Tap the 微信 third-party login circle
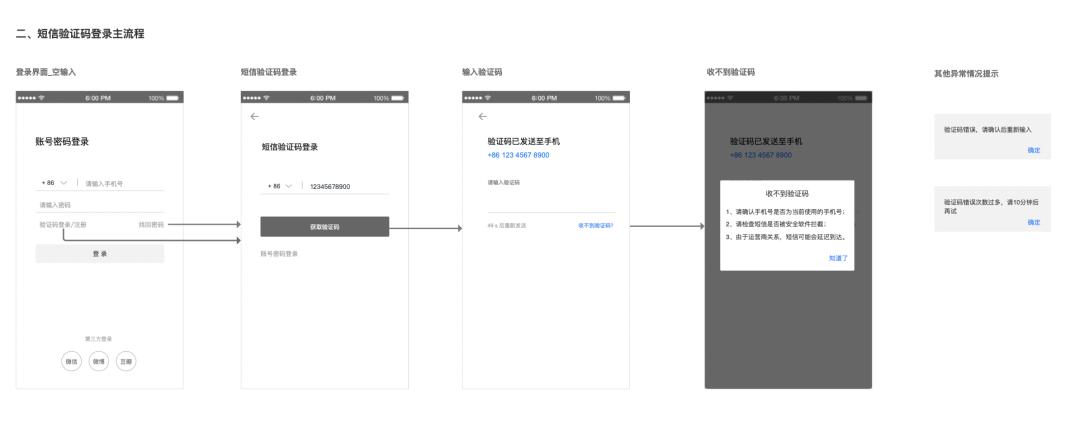This screenshot has width=1080, height=428. click(x=72, y=361)
